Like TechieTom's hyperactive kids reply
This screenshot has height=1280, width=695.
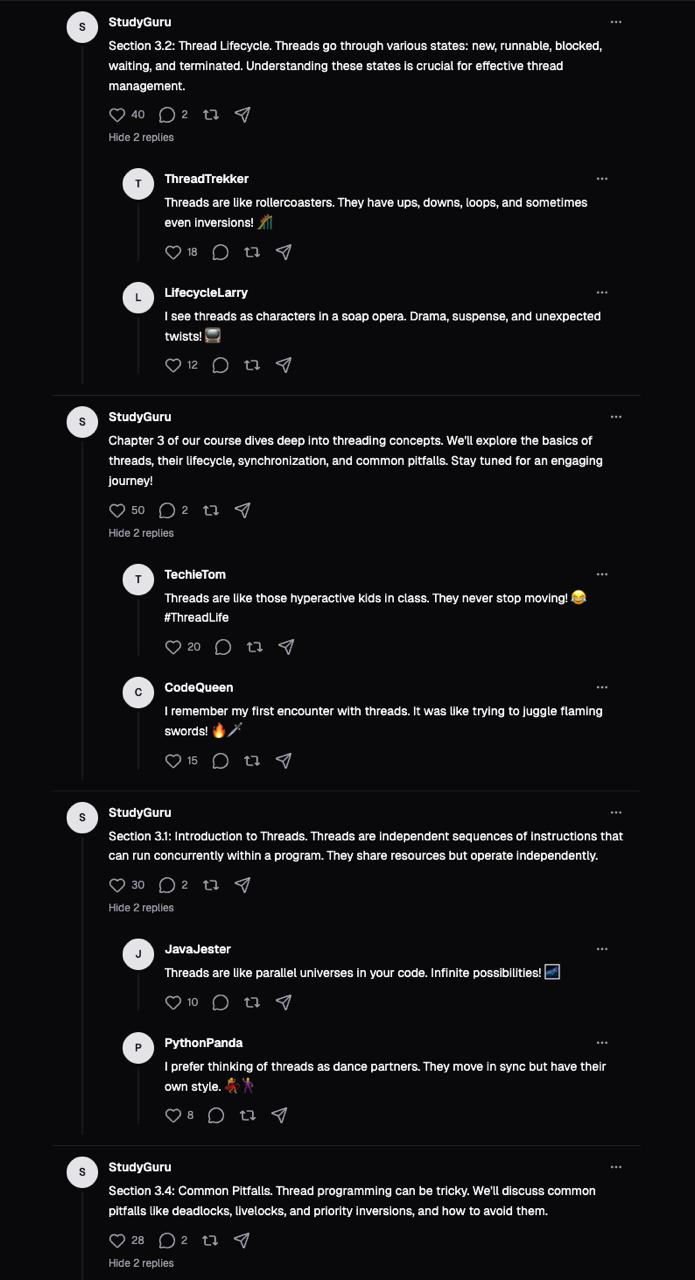click(x=173, y=647)
